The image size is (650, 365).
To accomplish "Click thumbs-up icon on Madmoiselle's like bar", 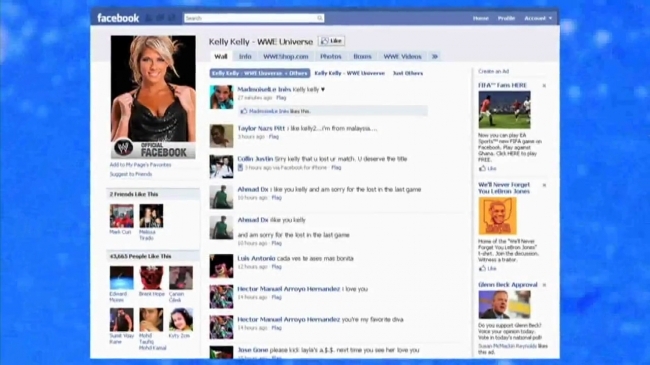I will 244,111.
